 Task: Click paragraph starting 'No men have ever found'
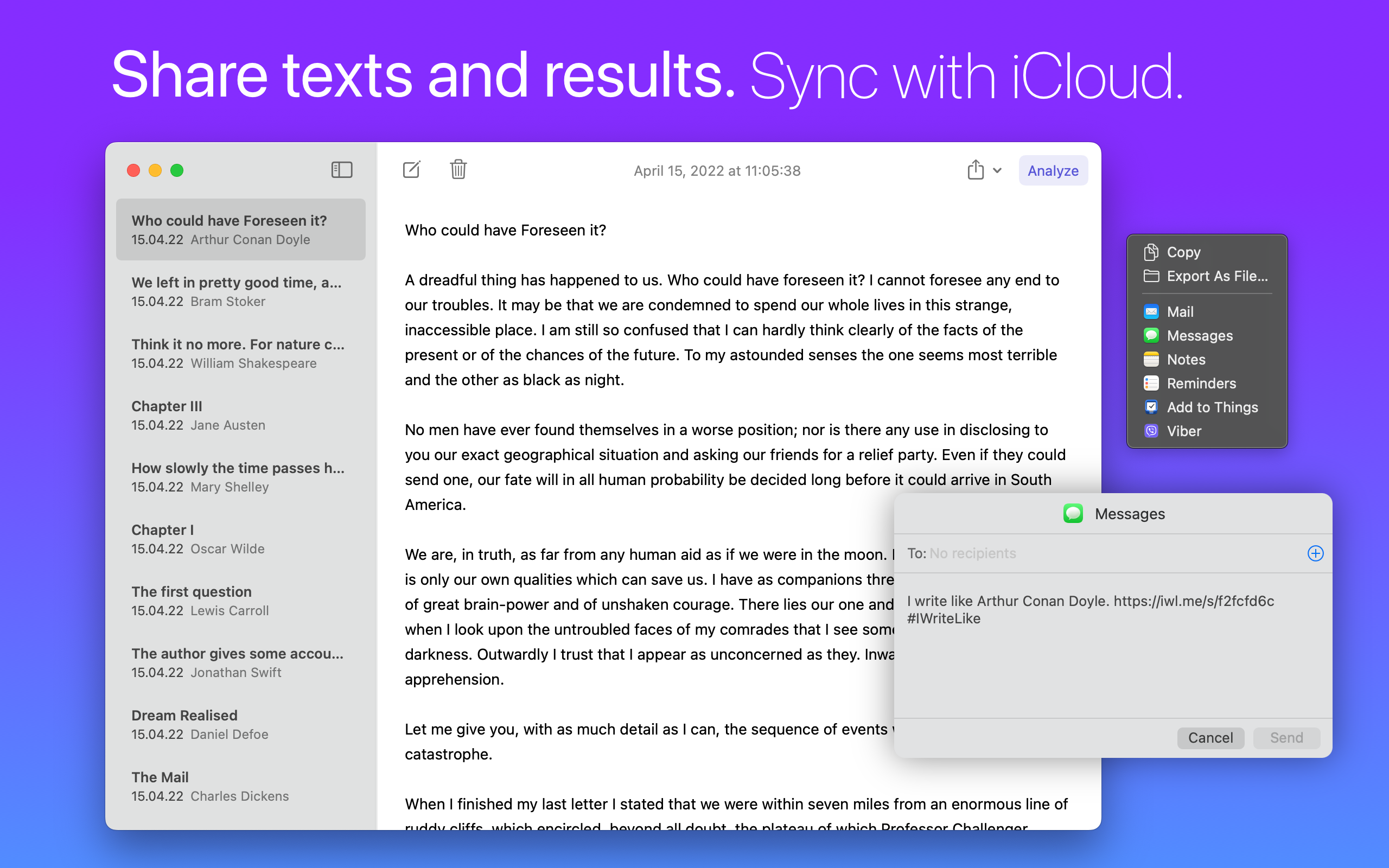[735, 467]
